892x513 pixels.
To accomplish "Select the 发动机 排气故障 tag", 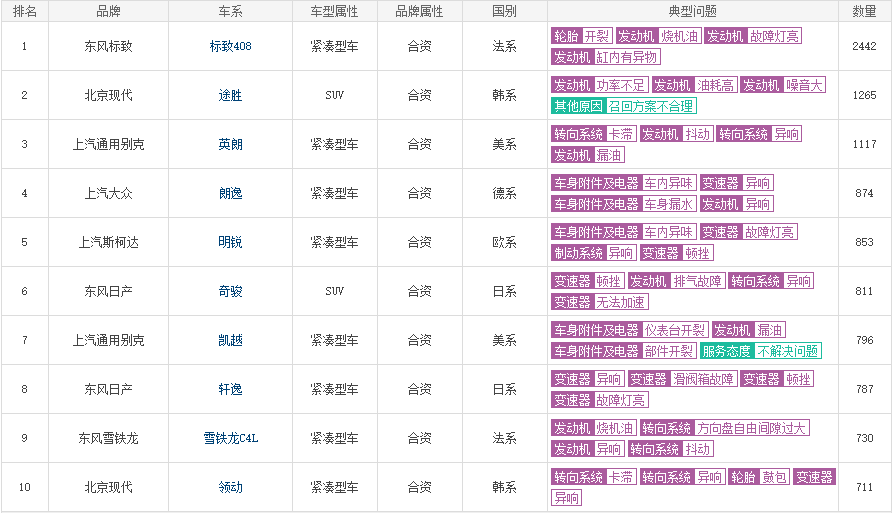I will [x=676, y=280].
